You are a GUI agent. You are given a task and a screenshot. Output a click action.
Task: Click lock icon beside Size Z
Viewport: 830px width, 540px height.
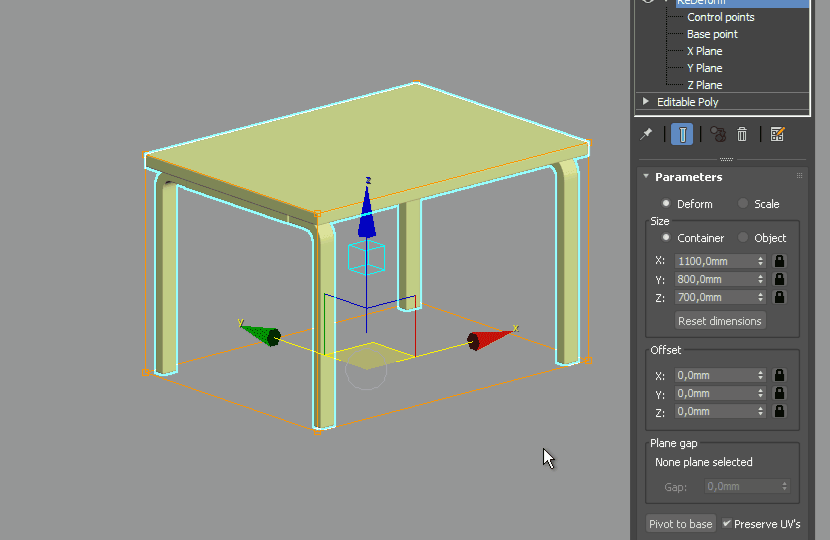(x=780, y=297)
